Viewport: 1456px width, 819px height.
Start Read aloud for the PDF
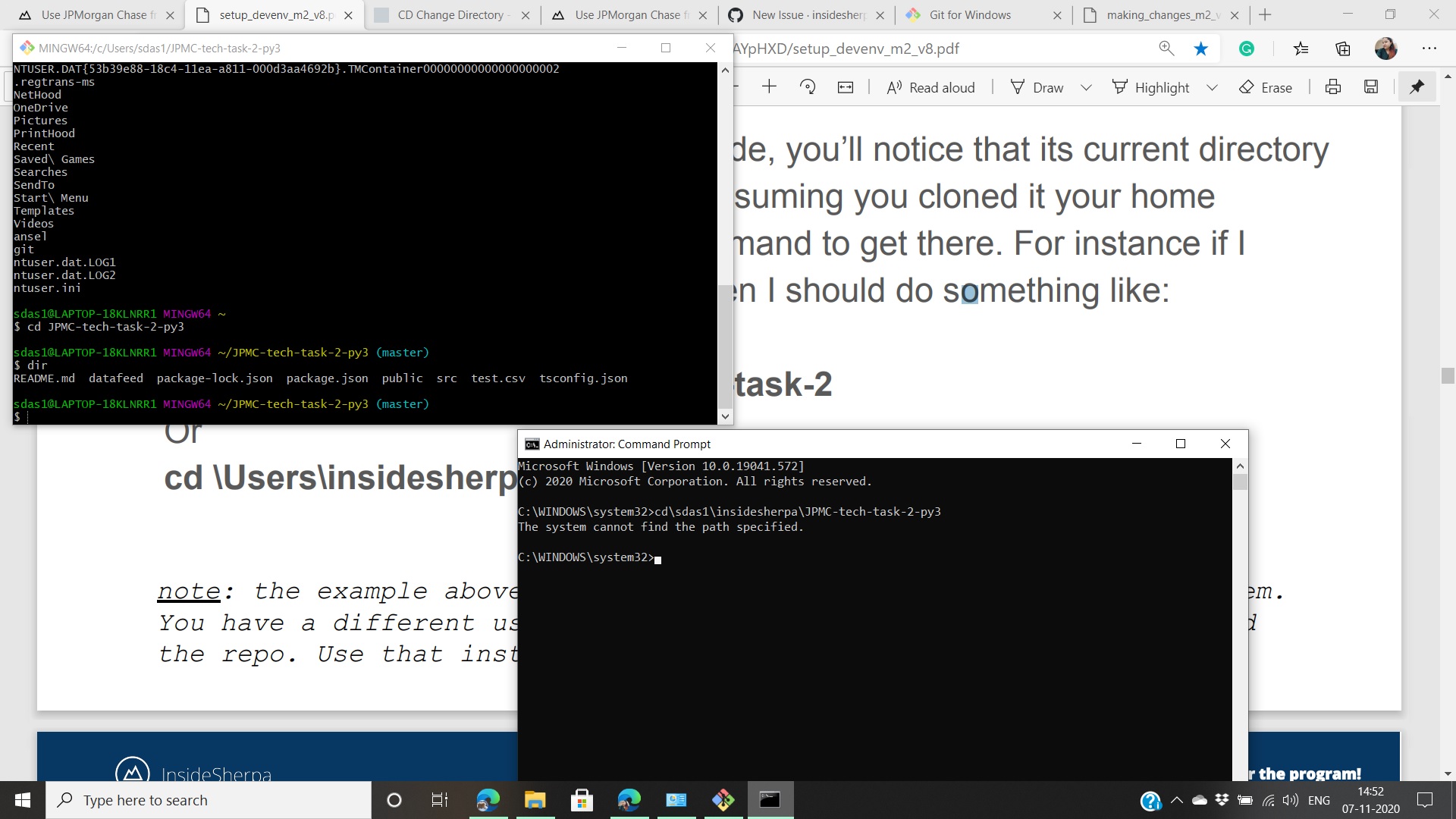point(930,86)
